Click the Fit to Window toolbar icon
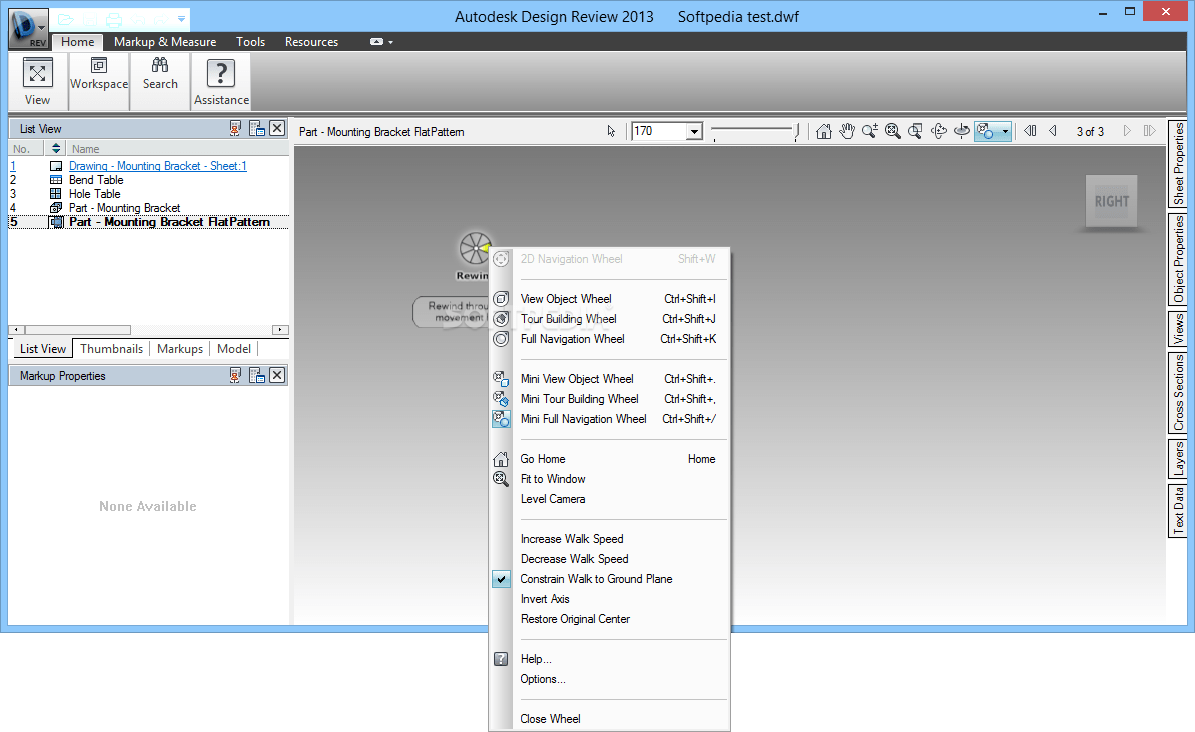Image resolution: width=1195 pixels, height=732 pixels. [892, 130]
